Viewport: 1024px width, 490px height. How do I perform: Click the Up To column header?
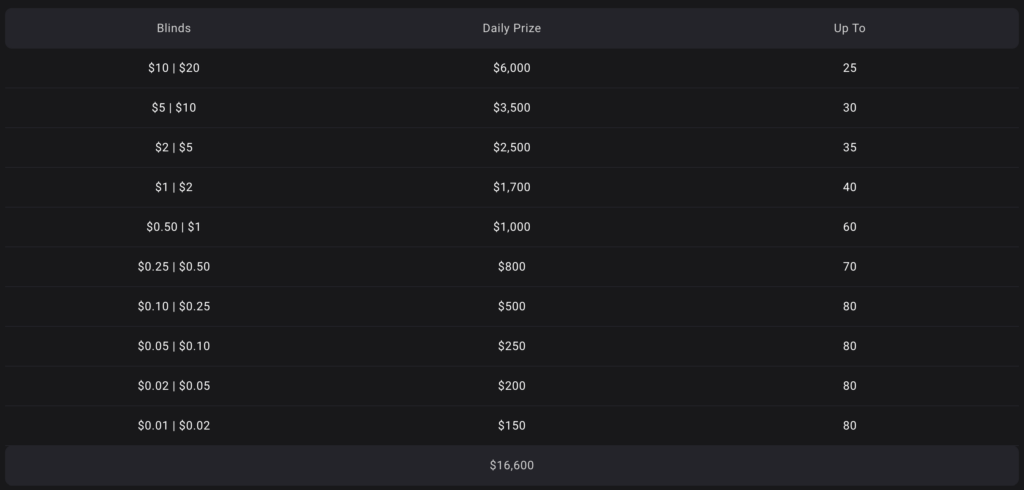(x=849, y=28)
